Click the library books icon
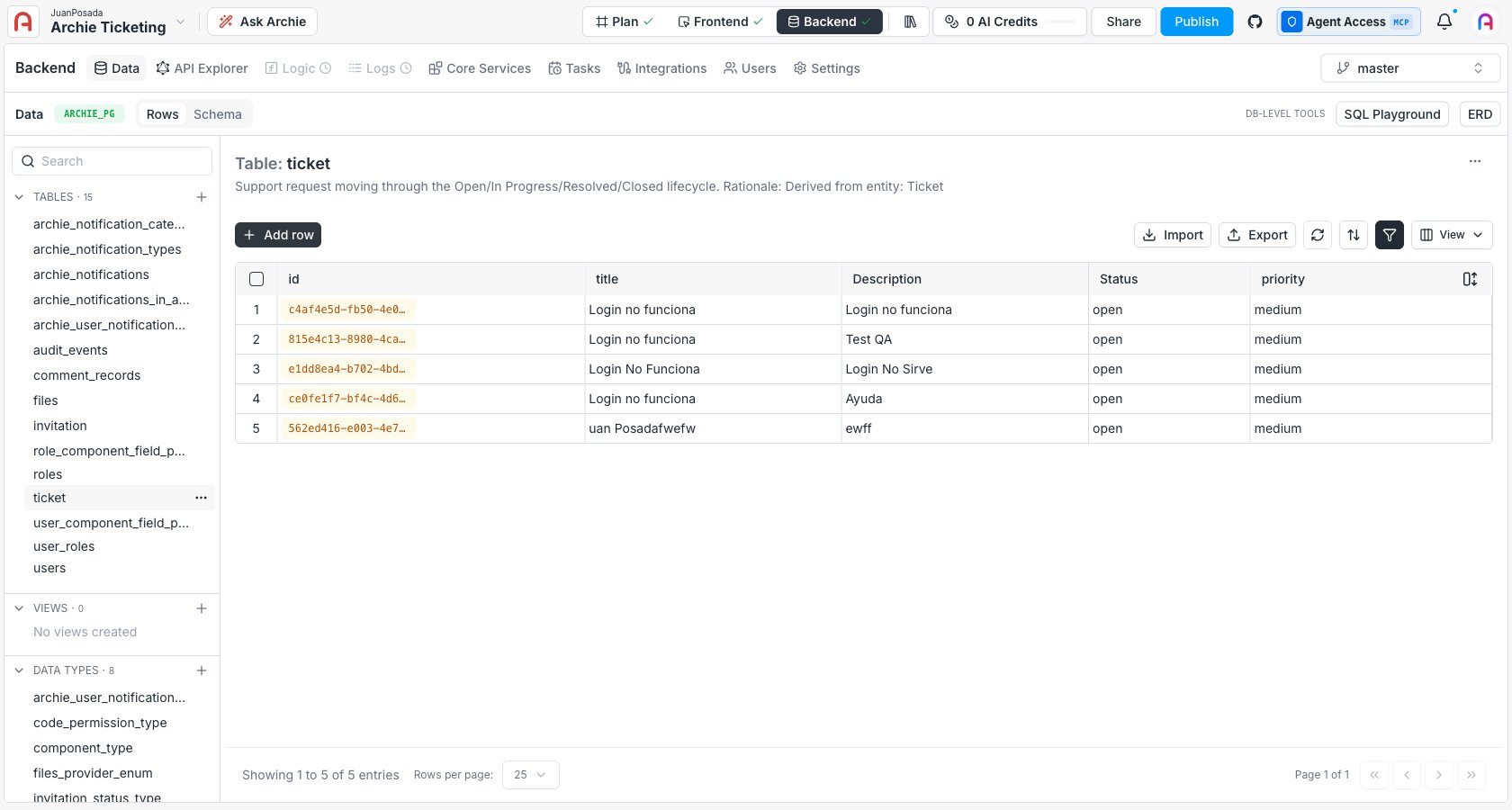1512x810 pixels. pyautogui.click(x=910, y=22)
